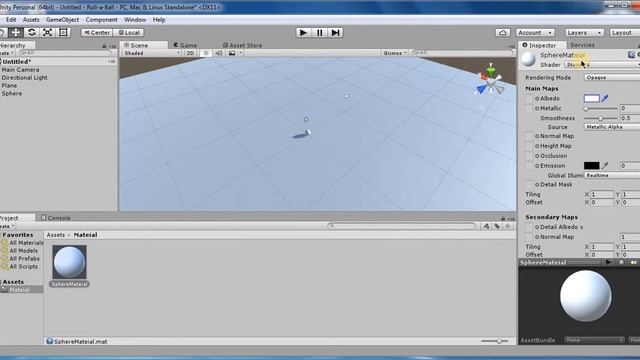Open the Account dropdown

(535, 33)
